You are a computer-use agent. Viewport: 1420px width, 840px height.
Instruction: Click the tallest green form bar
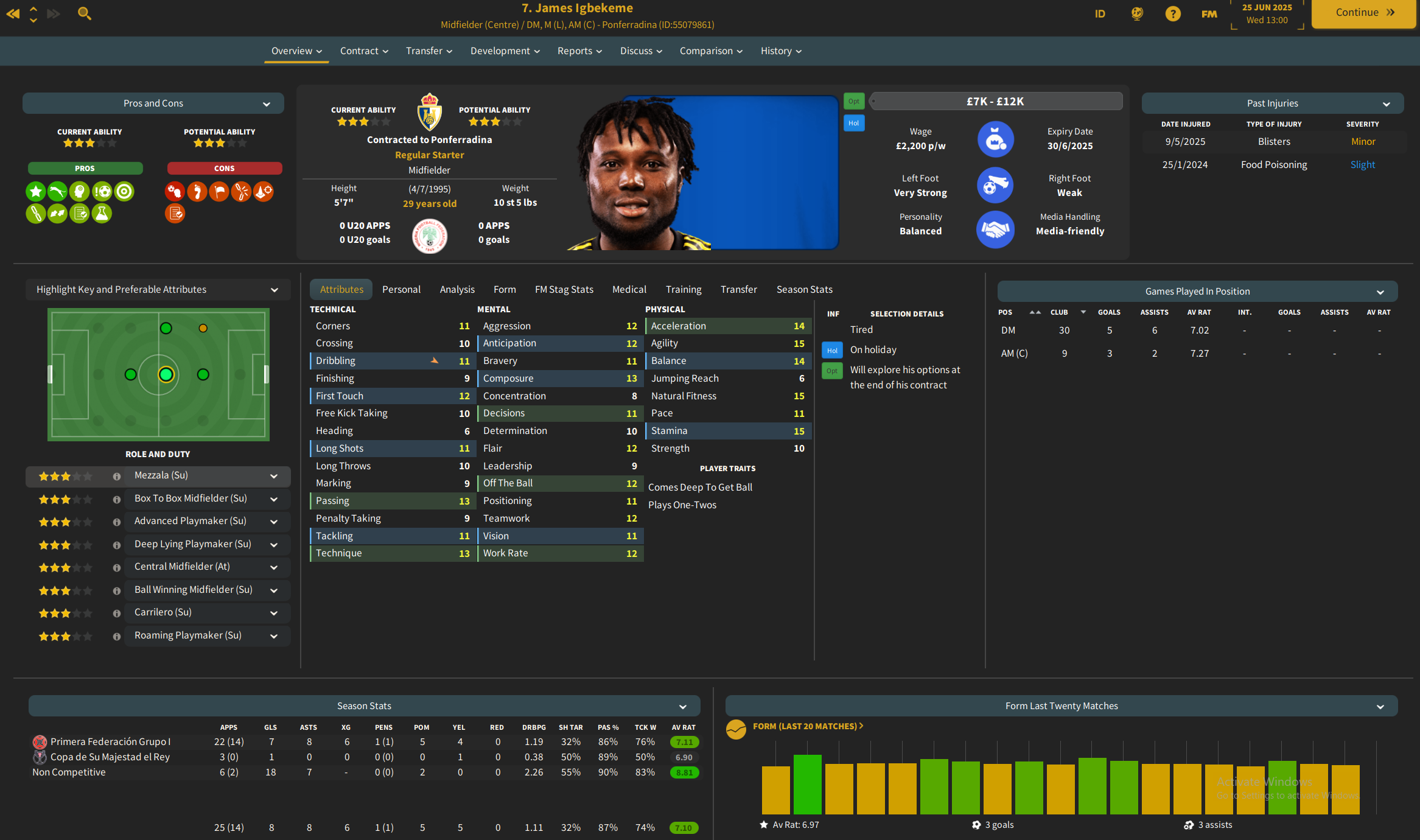[x=807, y=784]
